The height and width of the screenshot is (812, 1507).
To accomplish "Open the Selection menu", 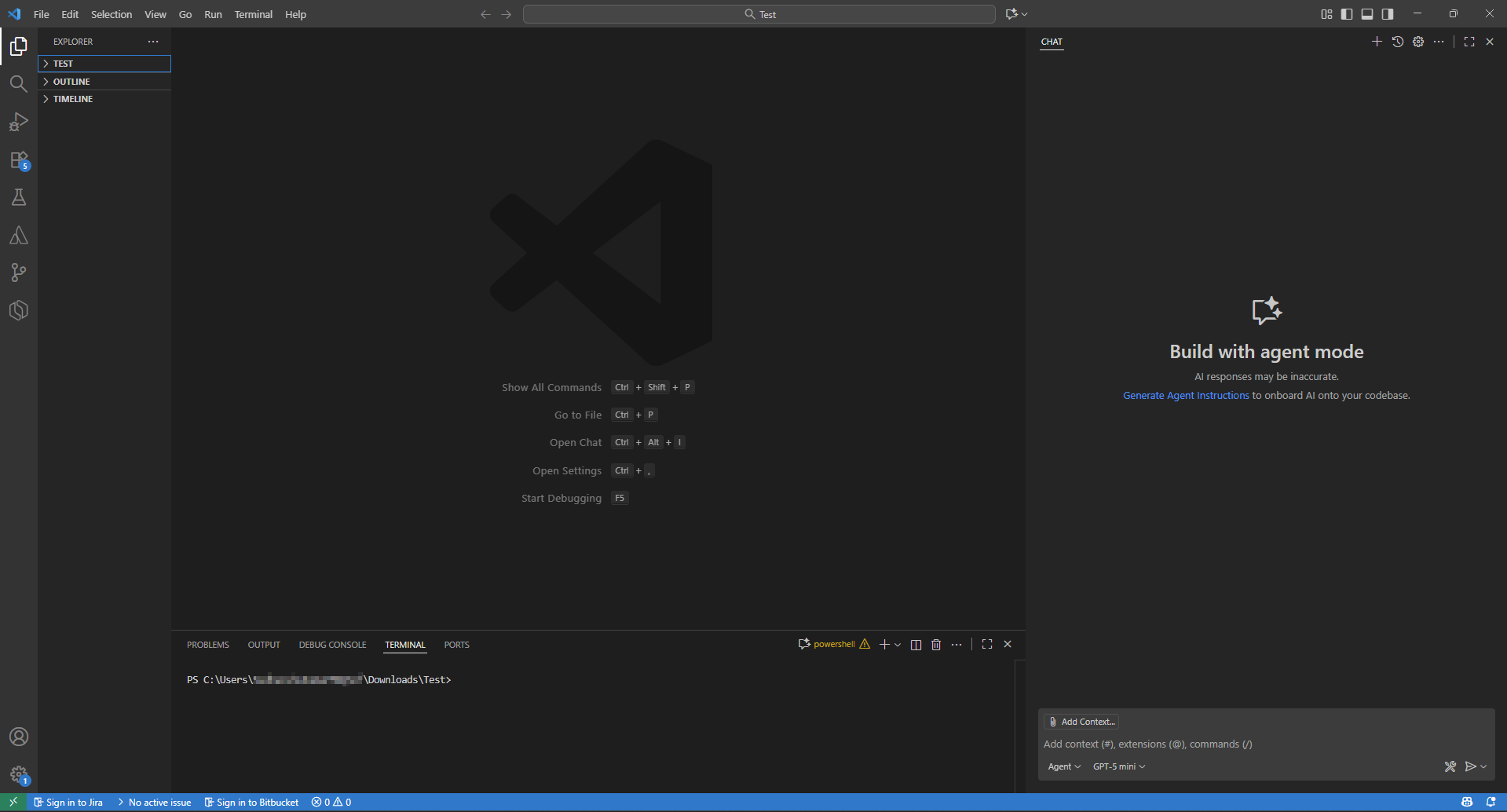I will point(112,14).
